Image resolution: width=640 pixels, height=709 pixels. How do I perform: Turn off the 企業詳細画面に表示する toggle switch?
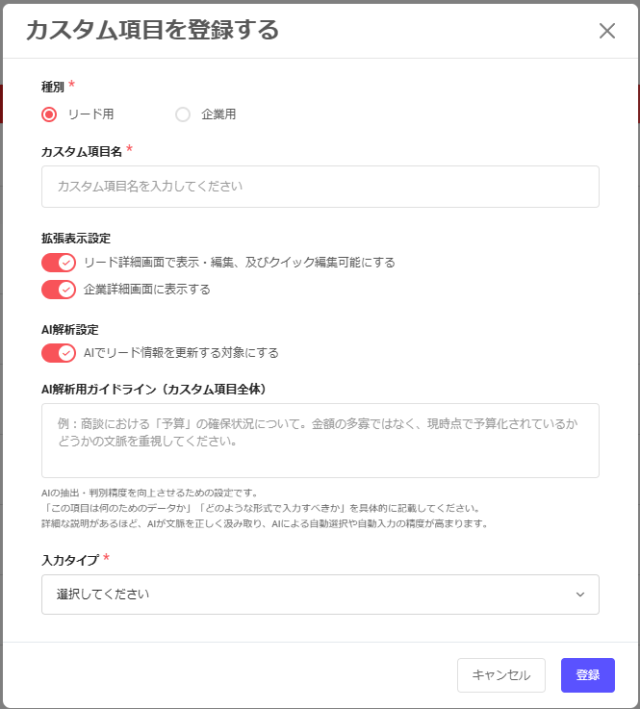58,289
